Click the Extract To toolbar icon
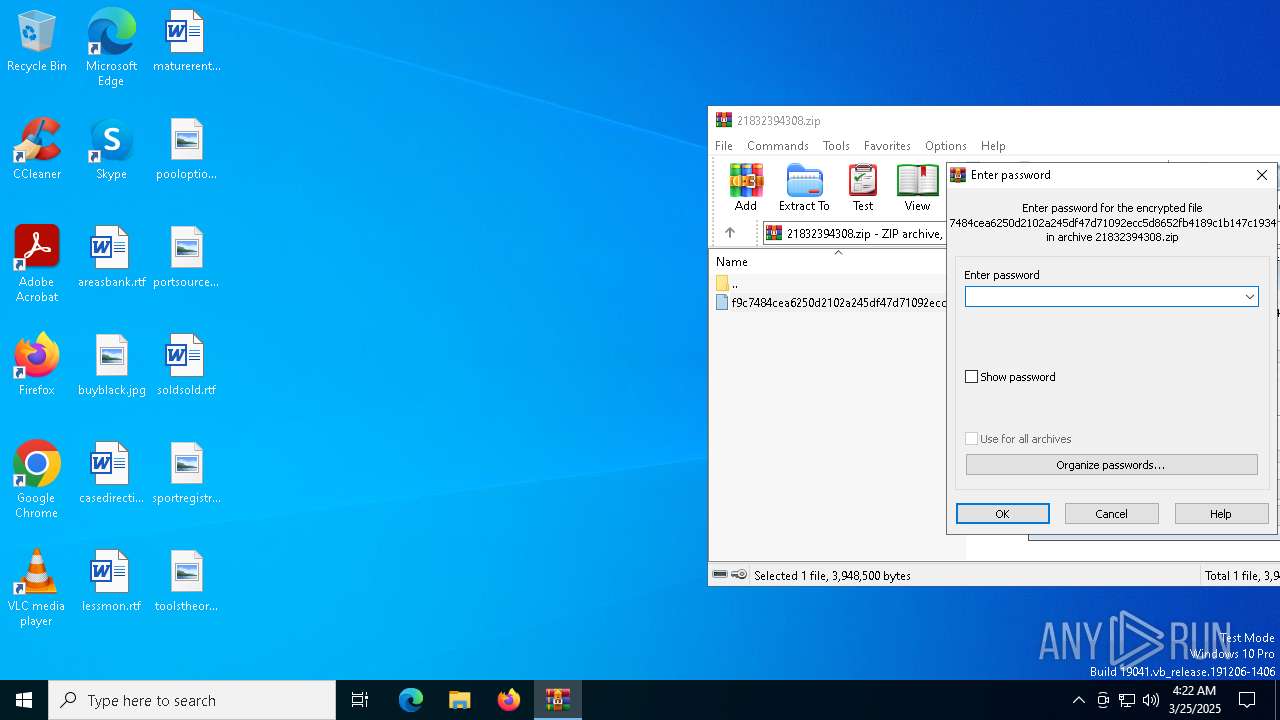The image size is (1280, 720). click(x=804, y=188)
